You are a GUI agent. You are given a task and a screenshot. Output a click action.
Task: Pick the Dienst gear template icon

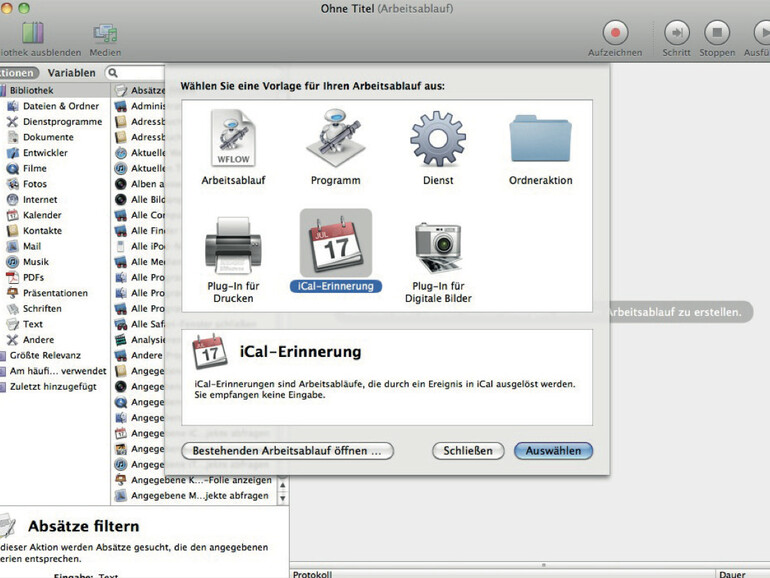click(438, 138)
